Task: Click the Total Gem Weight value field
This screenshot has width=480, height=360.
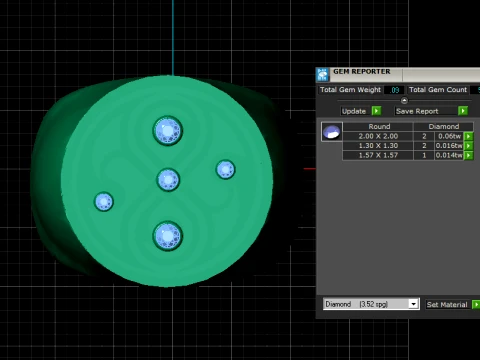Action: 394,90
